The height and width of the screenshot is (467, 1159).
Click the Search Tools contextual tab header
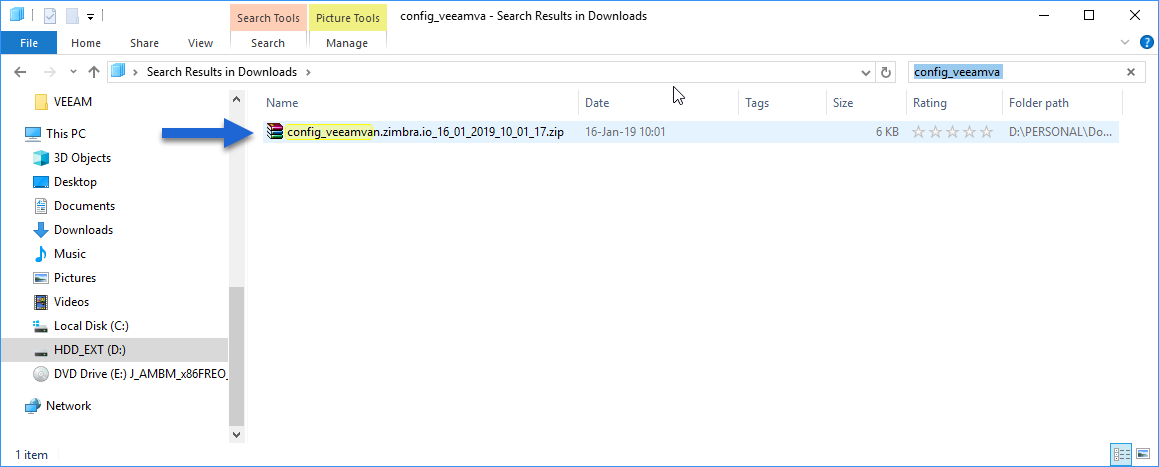click(268, 17)
